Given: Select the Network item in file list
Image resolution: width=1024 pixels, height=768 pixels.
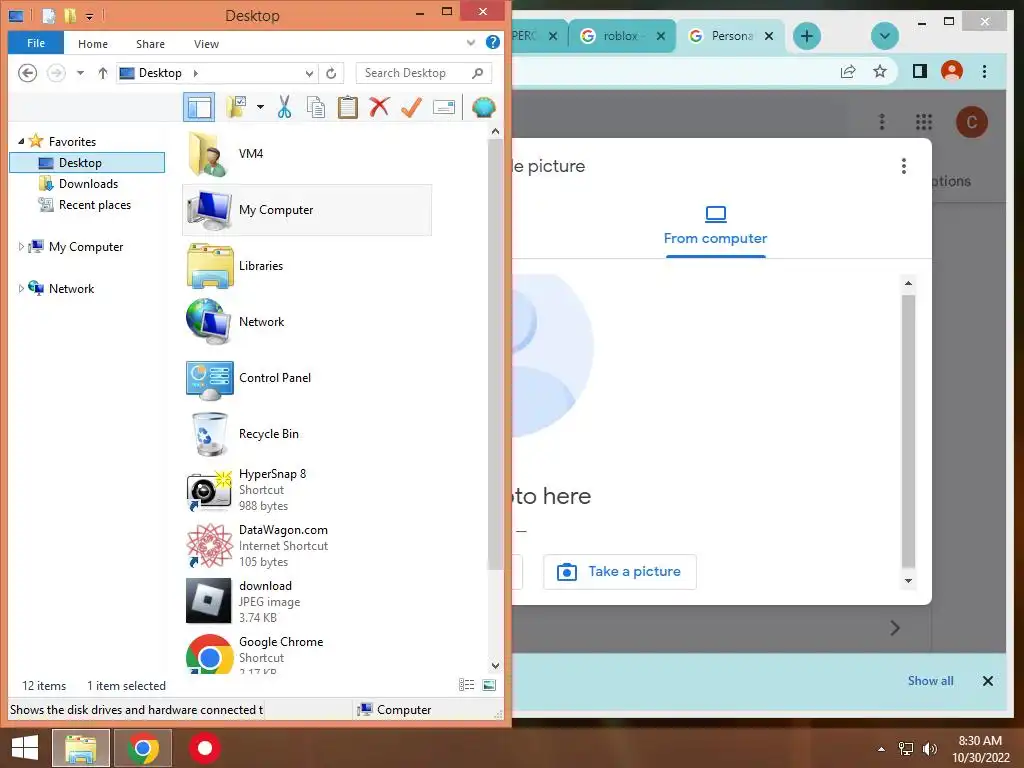Looking at the screenshot, I should (x=307, y=322).
